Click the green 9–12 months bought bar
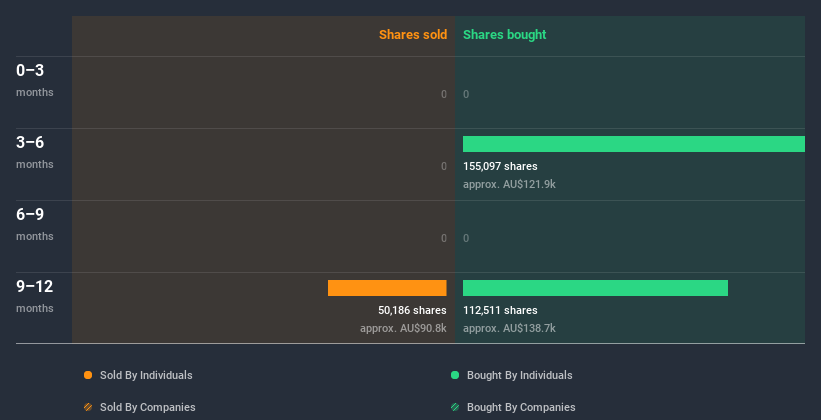This screenshot has width=821, height=420. point(595,288)
